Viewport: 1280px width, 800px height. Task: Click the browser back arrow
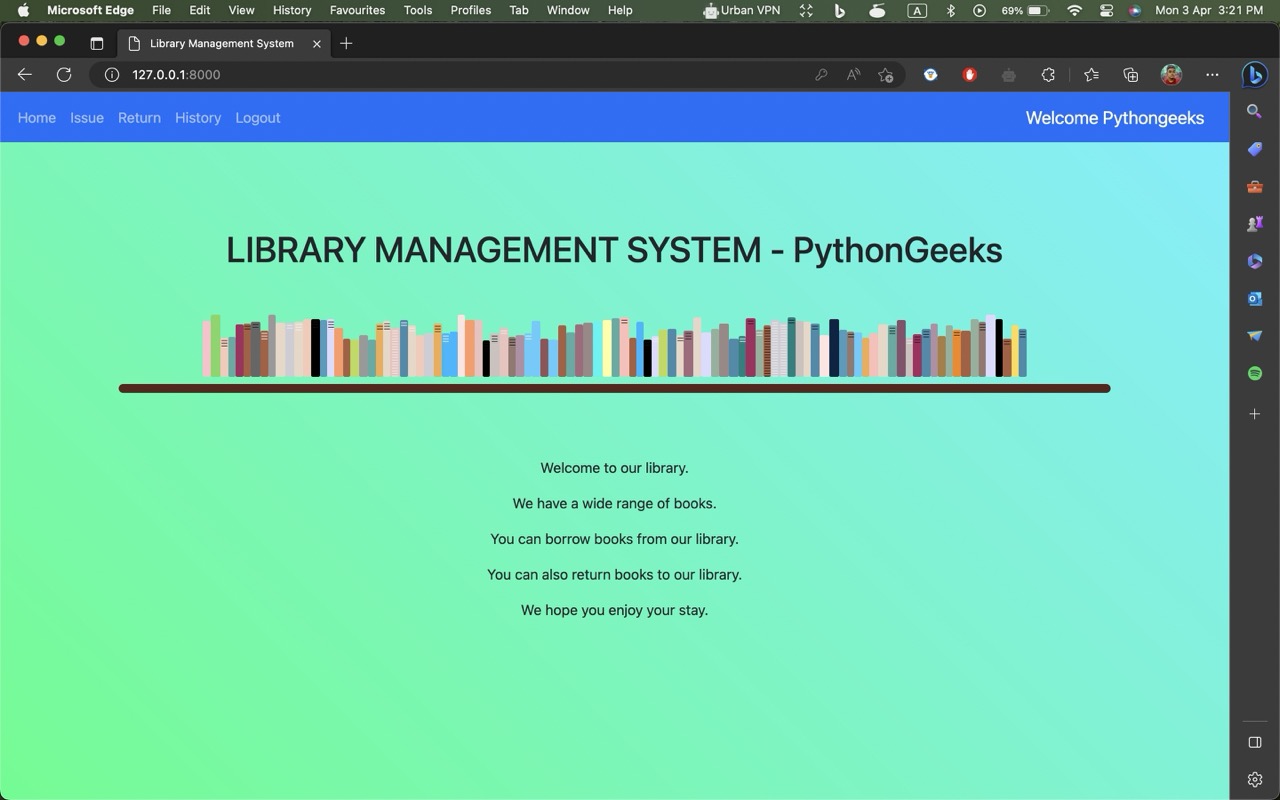(x=25, y=74)
